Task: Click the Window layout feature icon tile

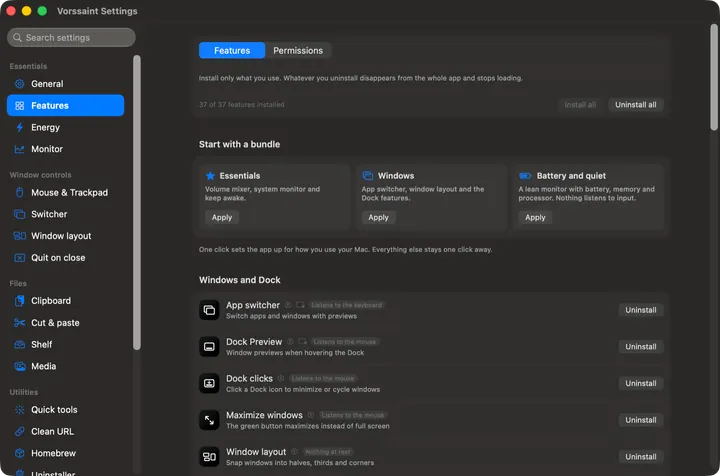Action: [x=209, y=457]
